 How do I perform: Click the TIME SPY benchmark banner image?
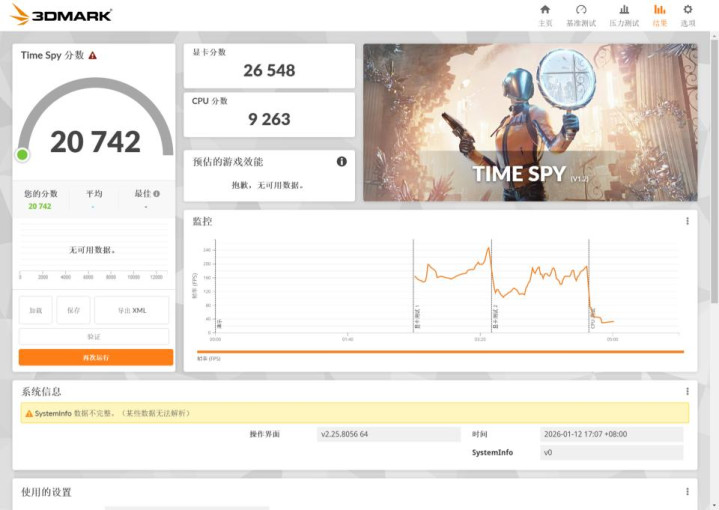pos(530,122)
